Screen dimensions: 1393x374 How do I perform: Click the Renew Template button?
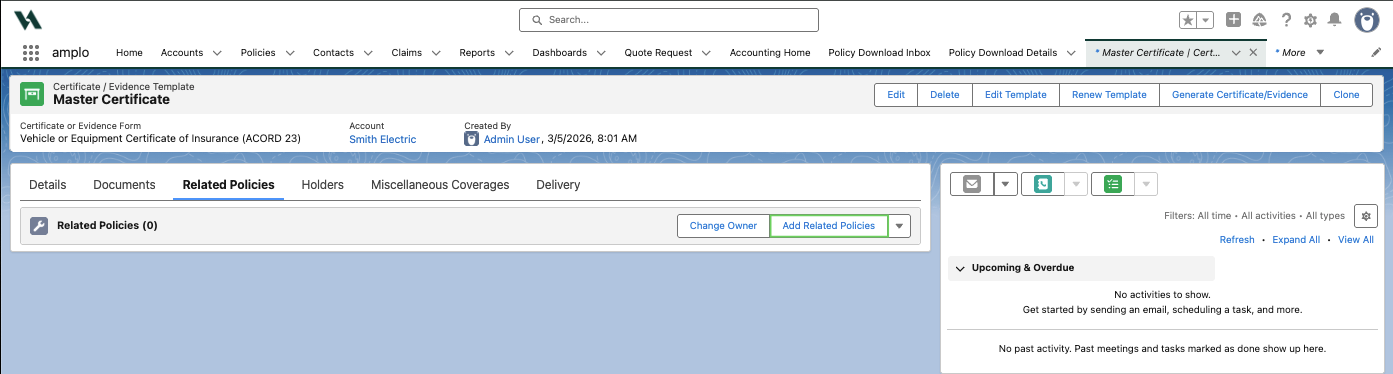[1109, 94]
